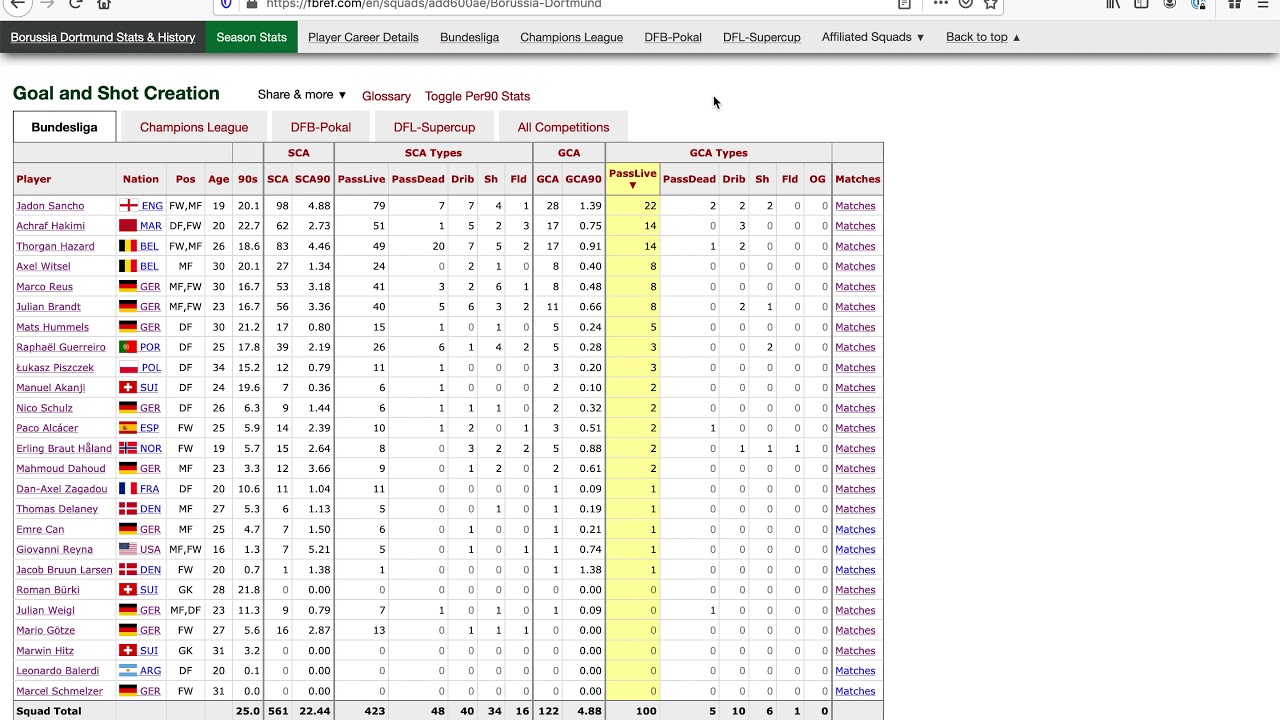Viewport: 1280px width, 720px height.
Task: Open Giovanni Reyna's player page
Action: 54,549
